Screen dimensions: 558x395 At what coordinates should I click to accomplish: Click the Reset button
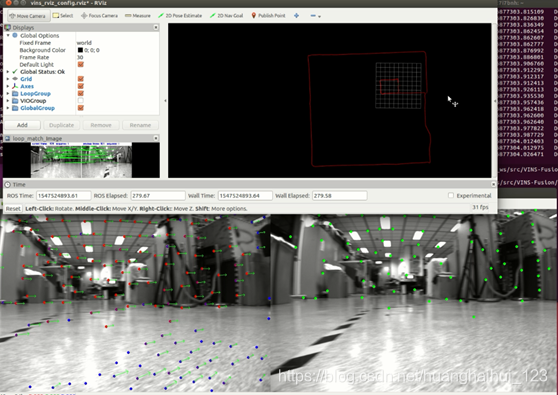(13, 209)
